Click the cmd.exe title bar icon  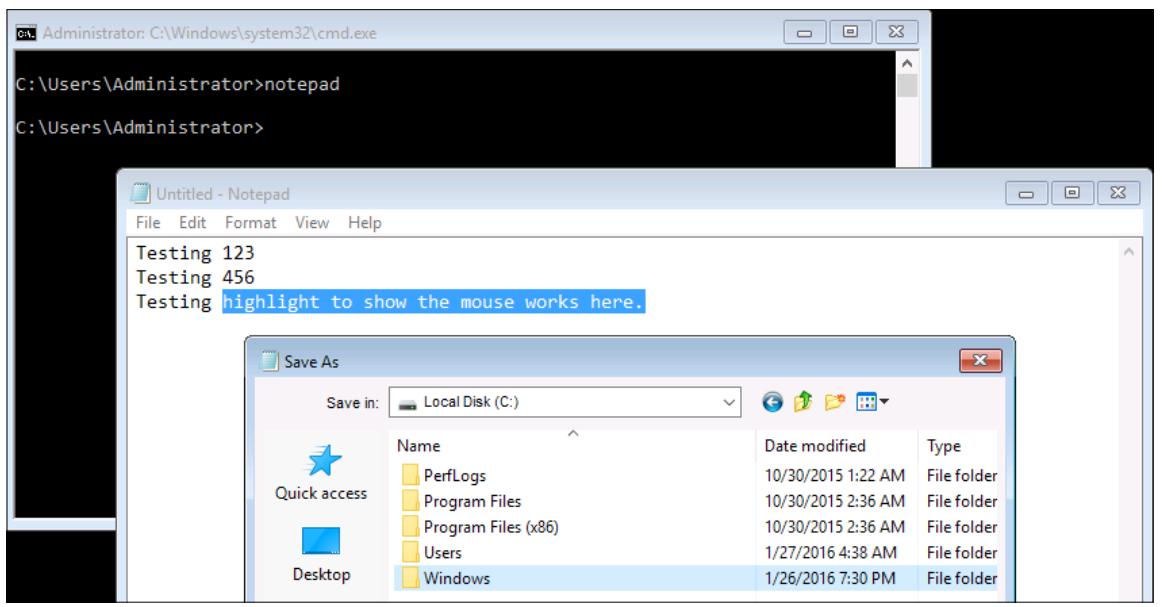(x=26, y=33)
